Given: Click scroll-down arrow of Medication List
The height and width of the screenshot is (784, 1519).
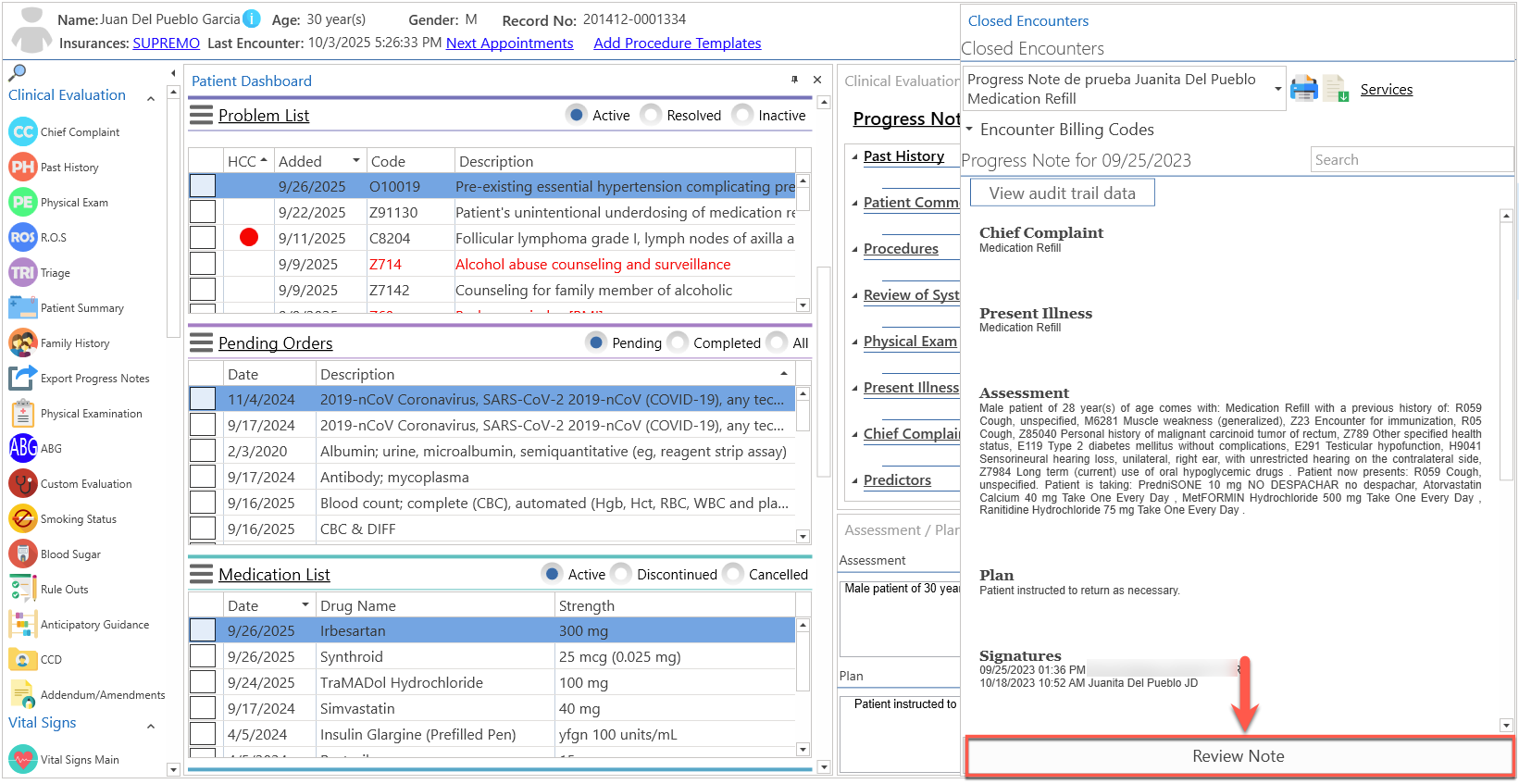Looking at the screenshot, I should tap(803, 750).
